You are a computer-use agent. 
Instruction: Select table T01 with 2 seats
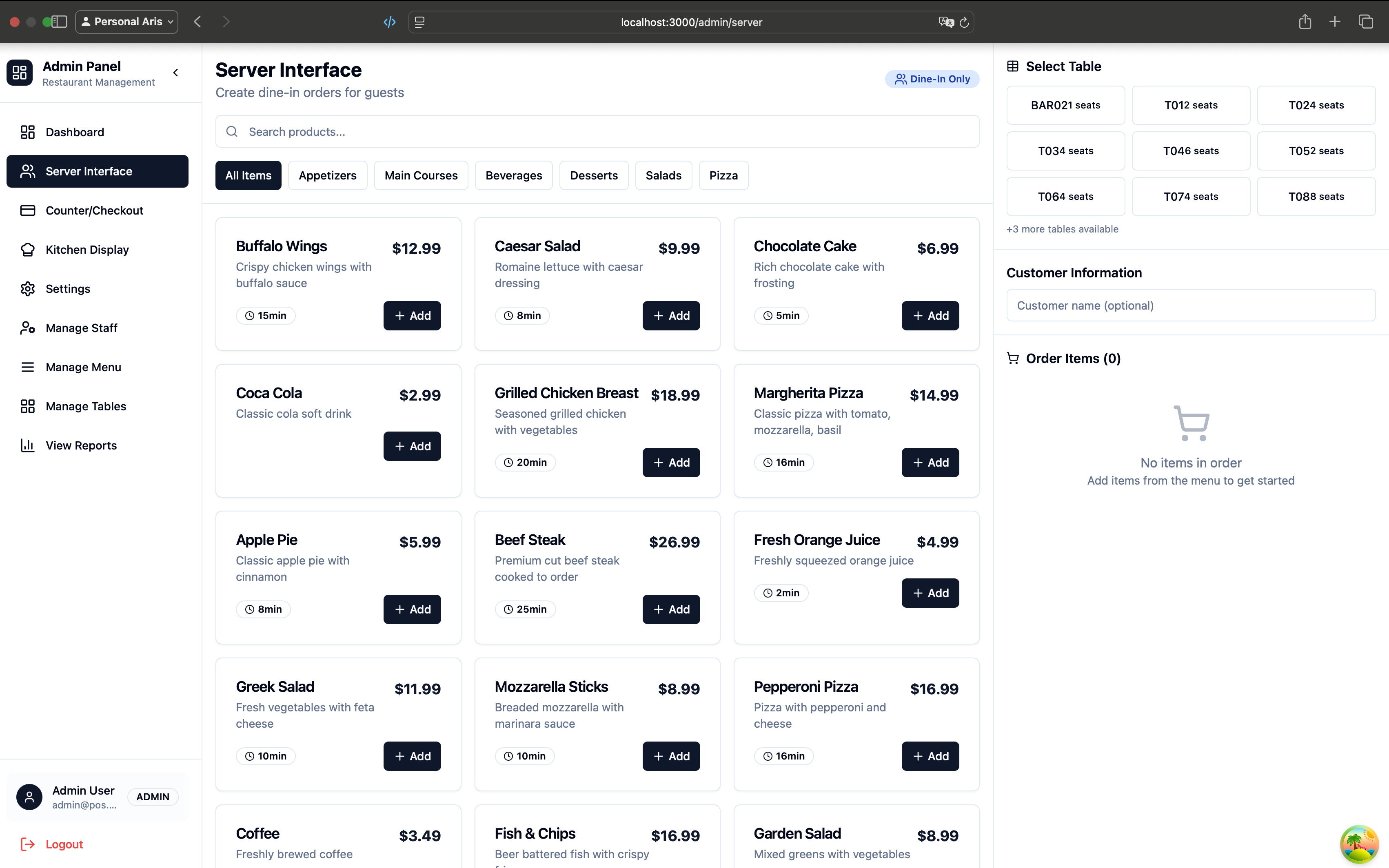click(x=1191, y=105)
